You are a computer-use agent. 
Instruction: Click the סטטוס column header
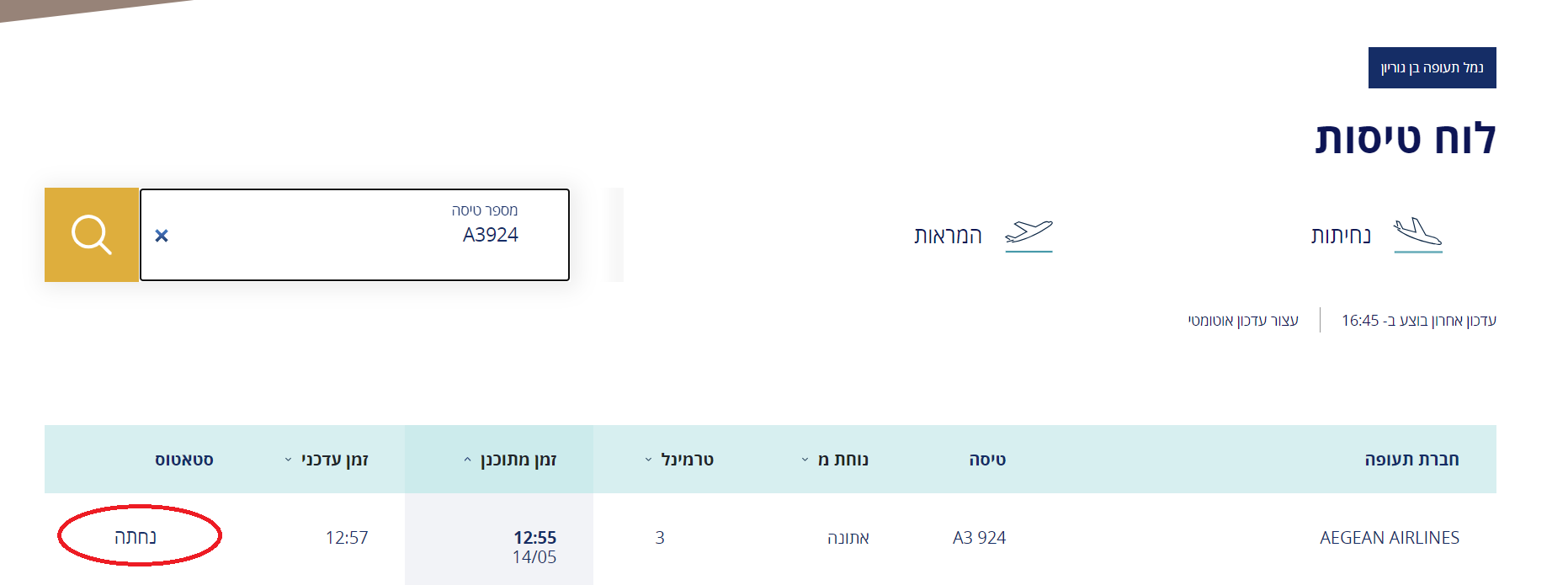tap(184, 460)
